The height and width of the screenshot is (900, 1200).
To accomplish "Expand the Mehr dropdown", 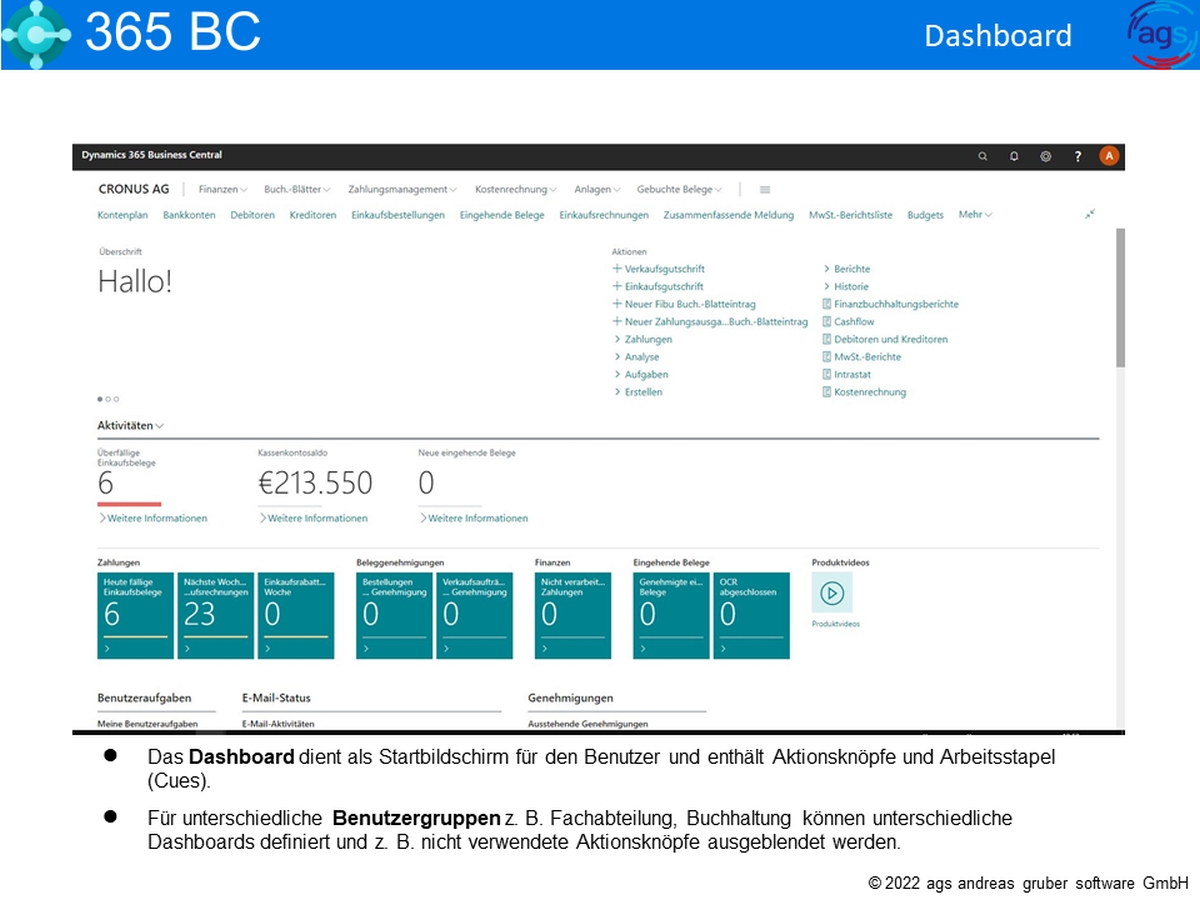I will (x=976, y=214).
